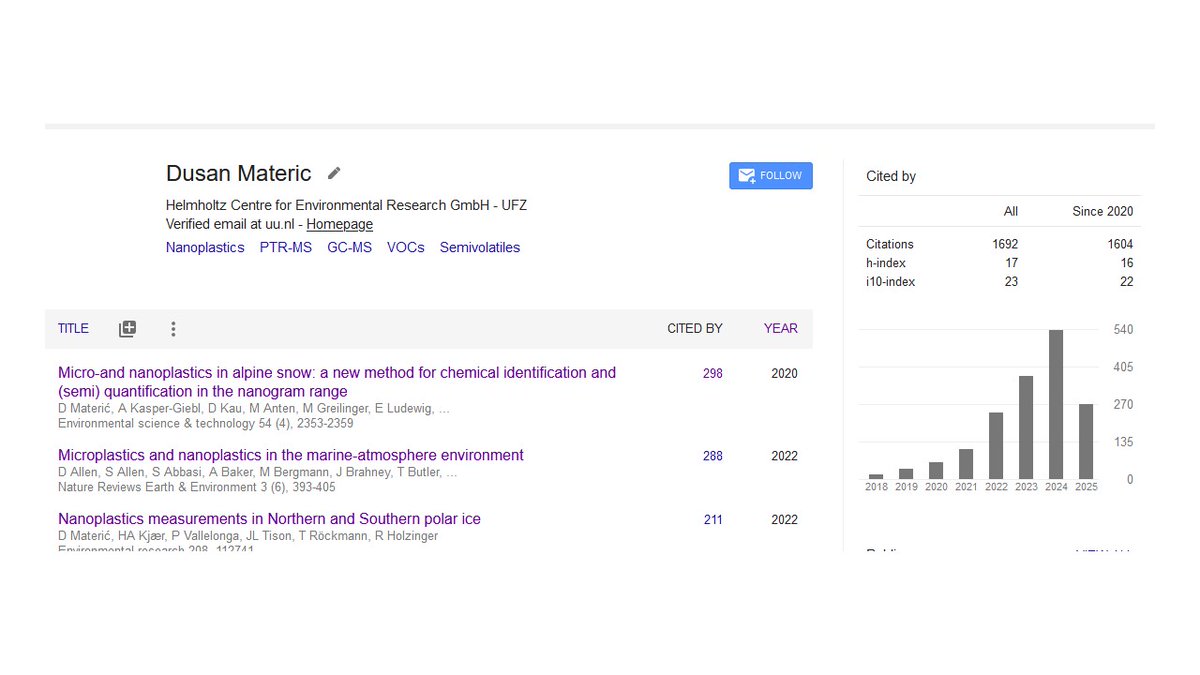Sort articles by YEAR column header
1200x675 pixels.
[781, 328]
